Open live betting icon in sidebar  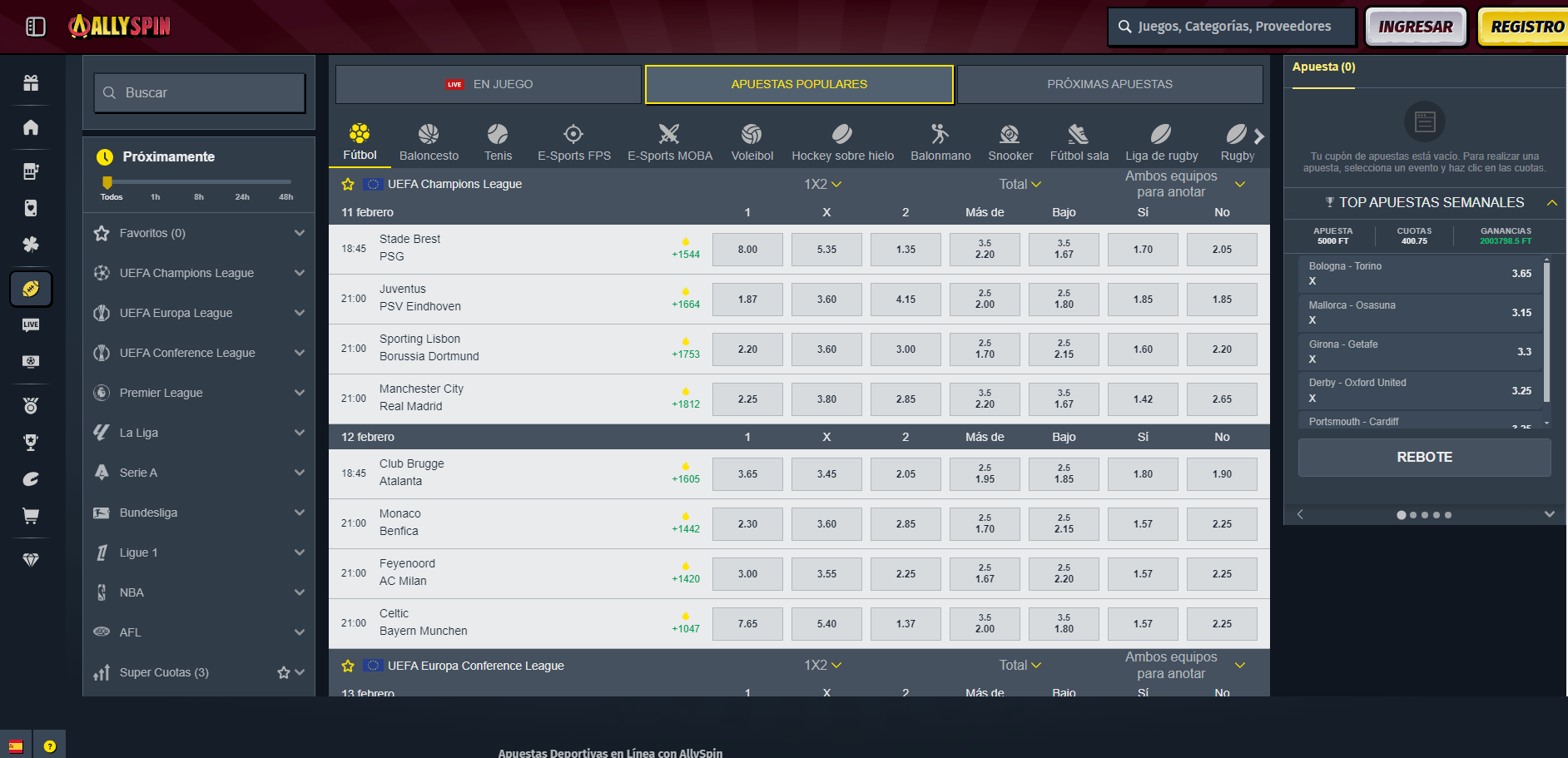(31, 325)
